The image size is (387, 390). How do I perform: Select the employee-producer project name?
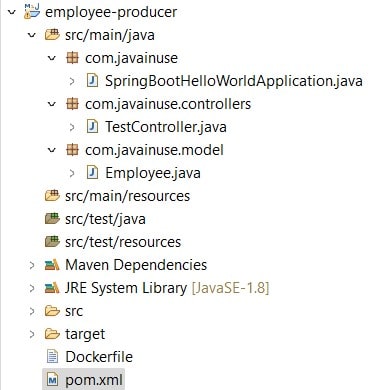111,12
